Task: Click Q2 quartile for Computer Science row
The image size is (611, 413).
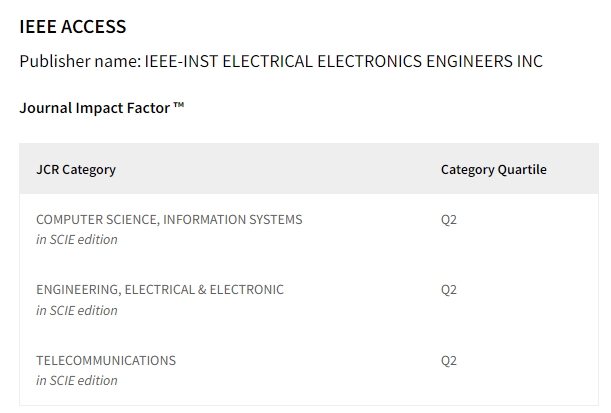Action: coord(449,220)
